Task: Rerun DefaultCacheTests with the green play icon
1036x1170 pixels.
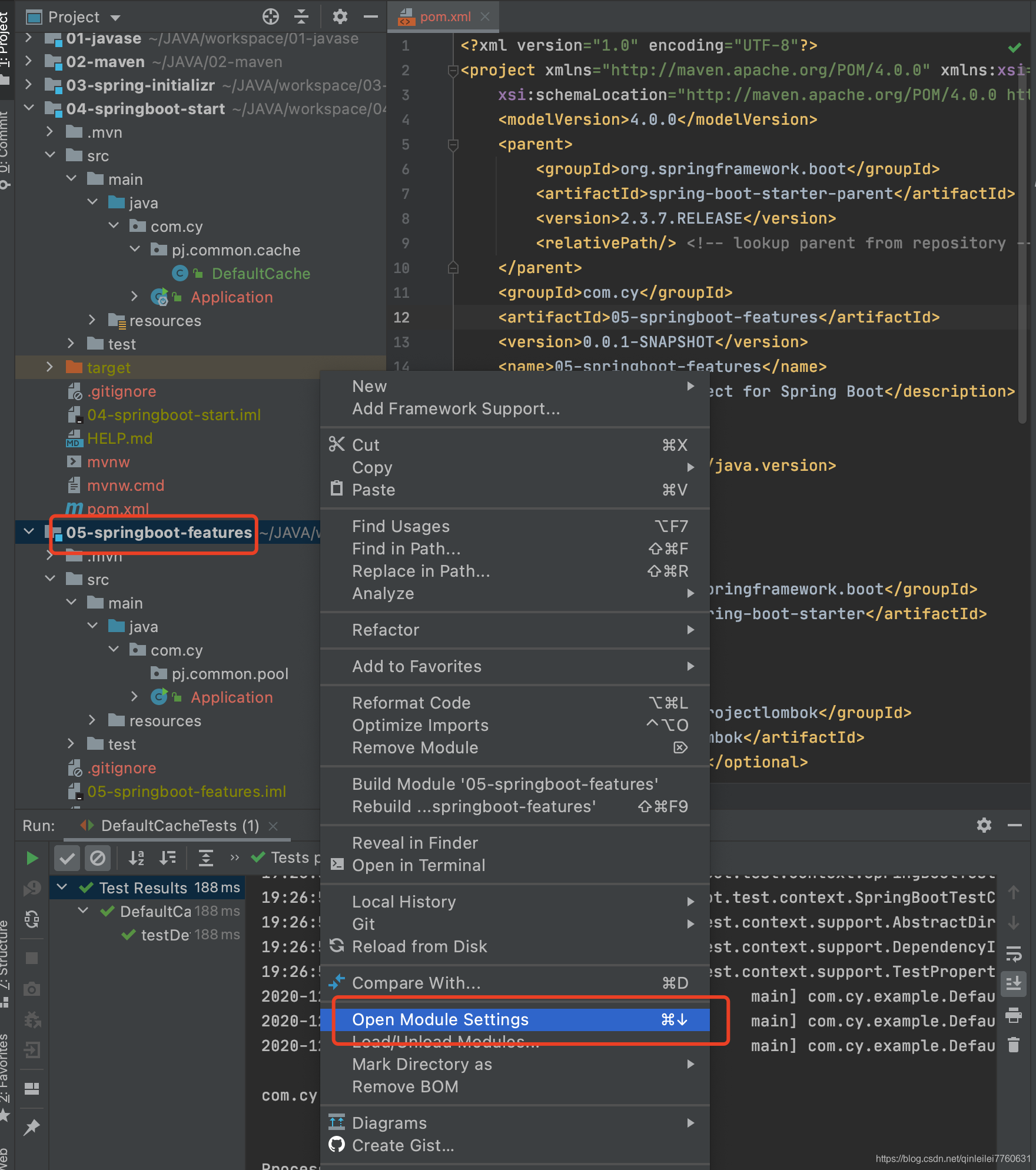Action: 33,857
